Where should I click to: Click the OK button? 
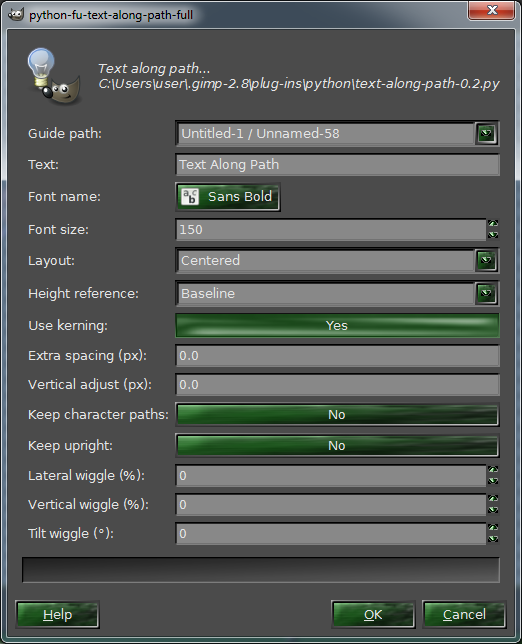coord(373,614)
